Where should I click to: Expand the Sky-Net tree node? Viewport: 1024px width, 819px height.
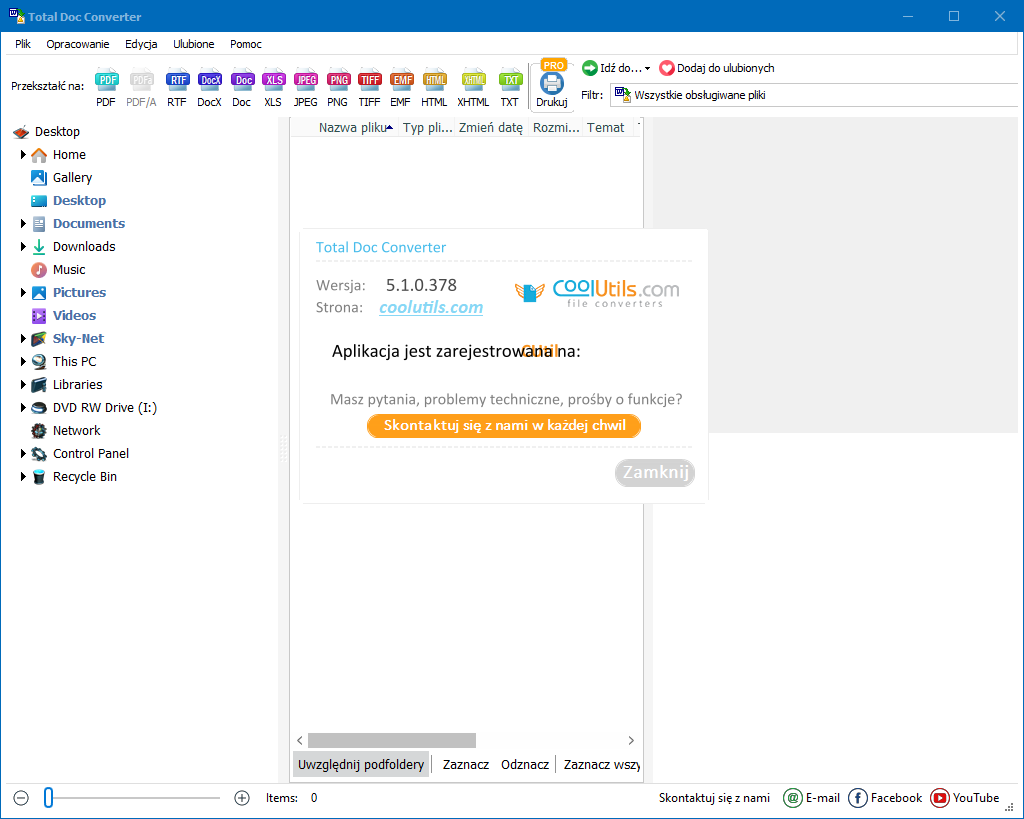pyautogui.click(x=23, y=338)
